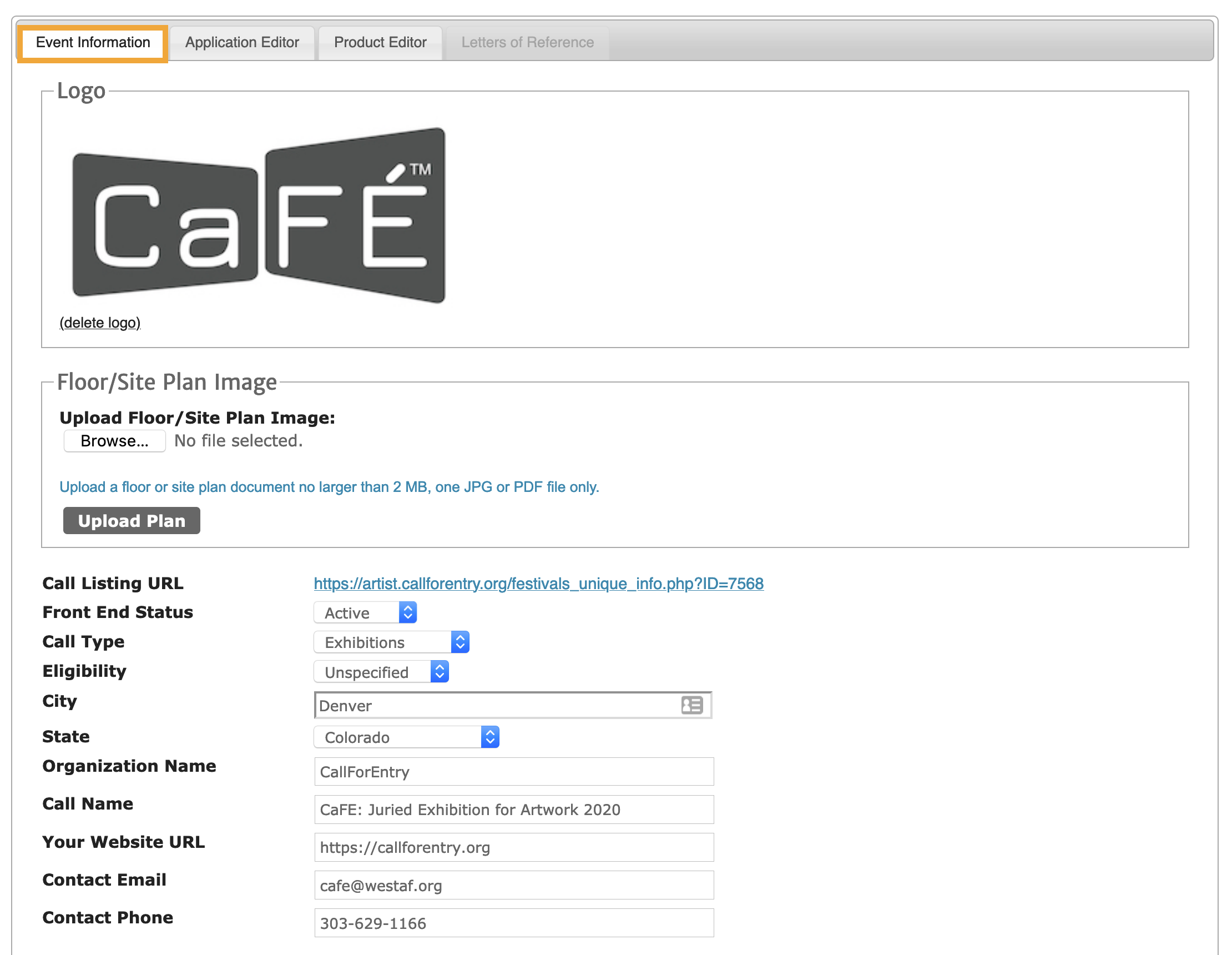Switch to the Application Editor tab
The width and height of the screenshot is (1232, 955).
[242, 43]
